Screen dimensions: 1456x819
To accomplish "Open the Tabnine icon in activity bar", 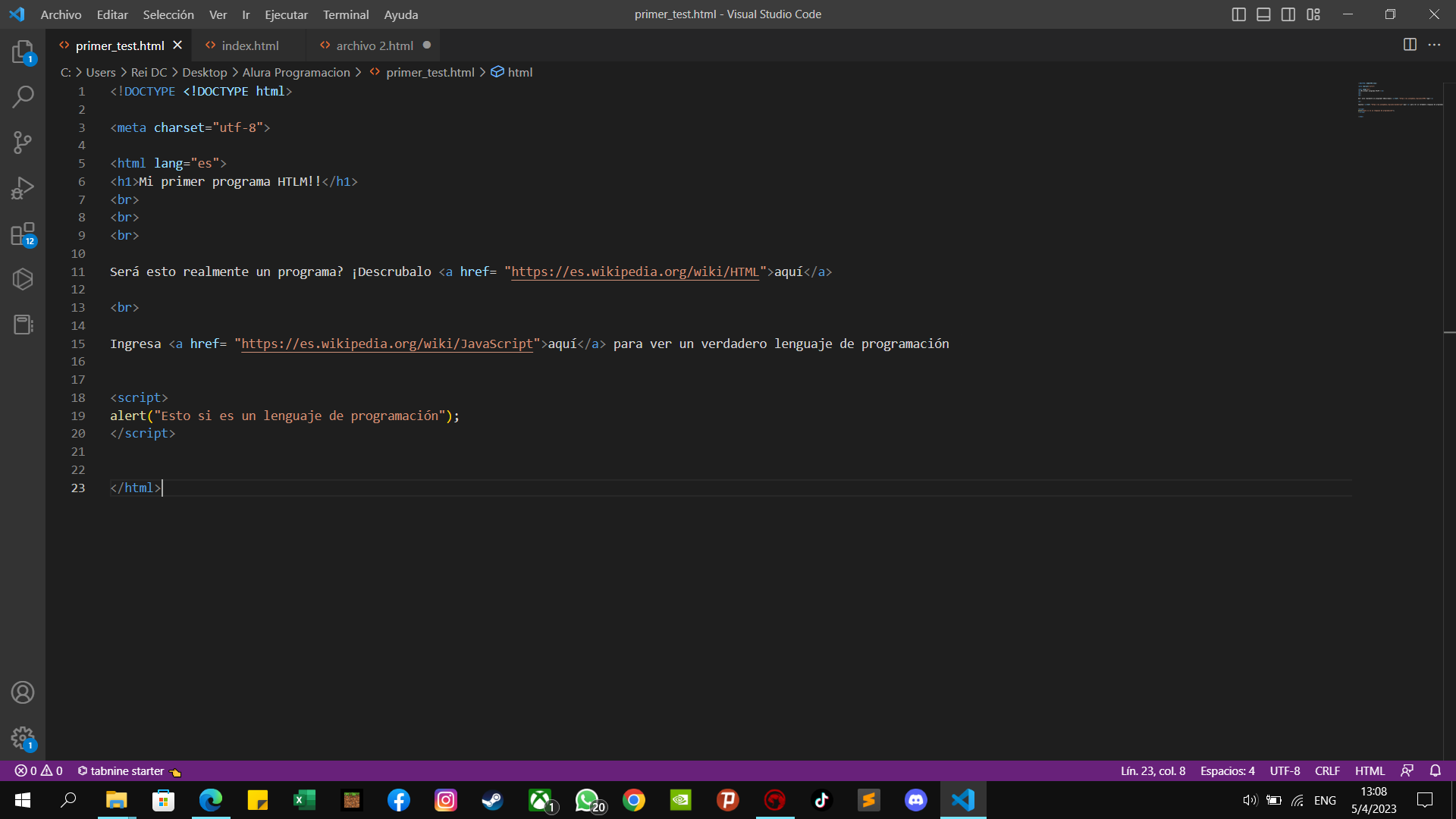I will pyautogui.click(x=23, y=279).
